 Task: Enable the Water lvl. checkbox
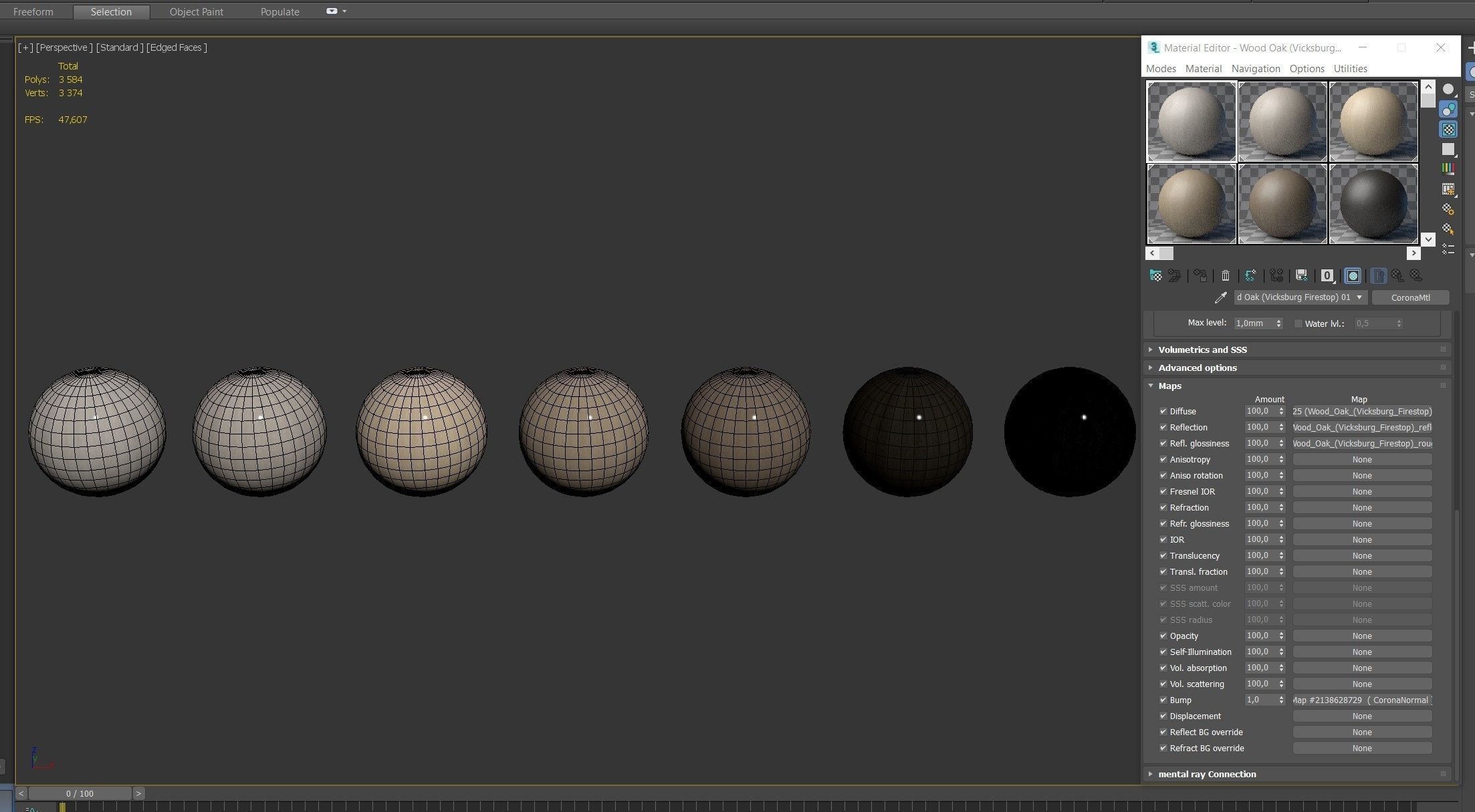click(1298, 323)
